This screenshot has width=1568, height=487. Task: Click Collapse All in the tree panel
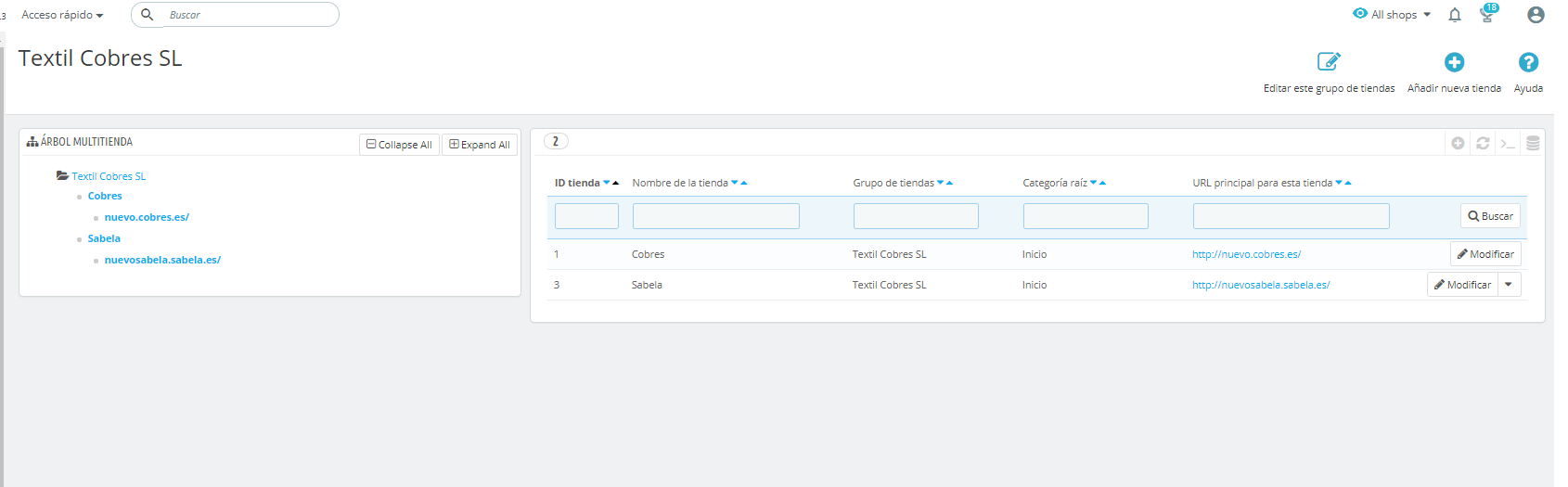[399, 145]
